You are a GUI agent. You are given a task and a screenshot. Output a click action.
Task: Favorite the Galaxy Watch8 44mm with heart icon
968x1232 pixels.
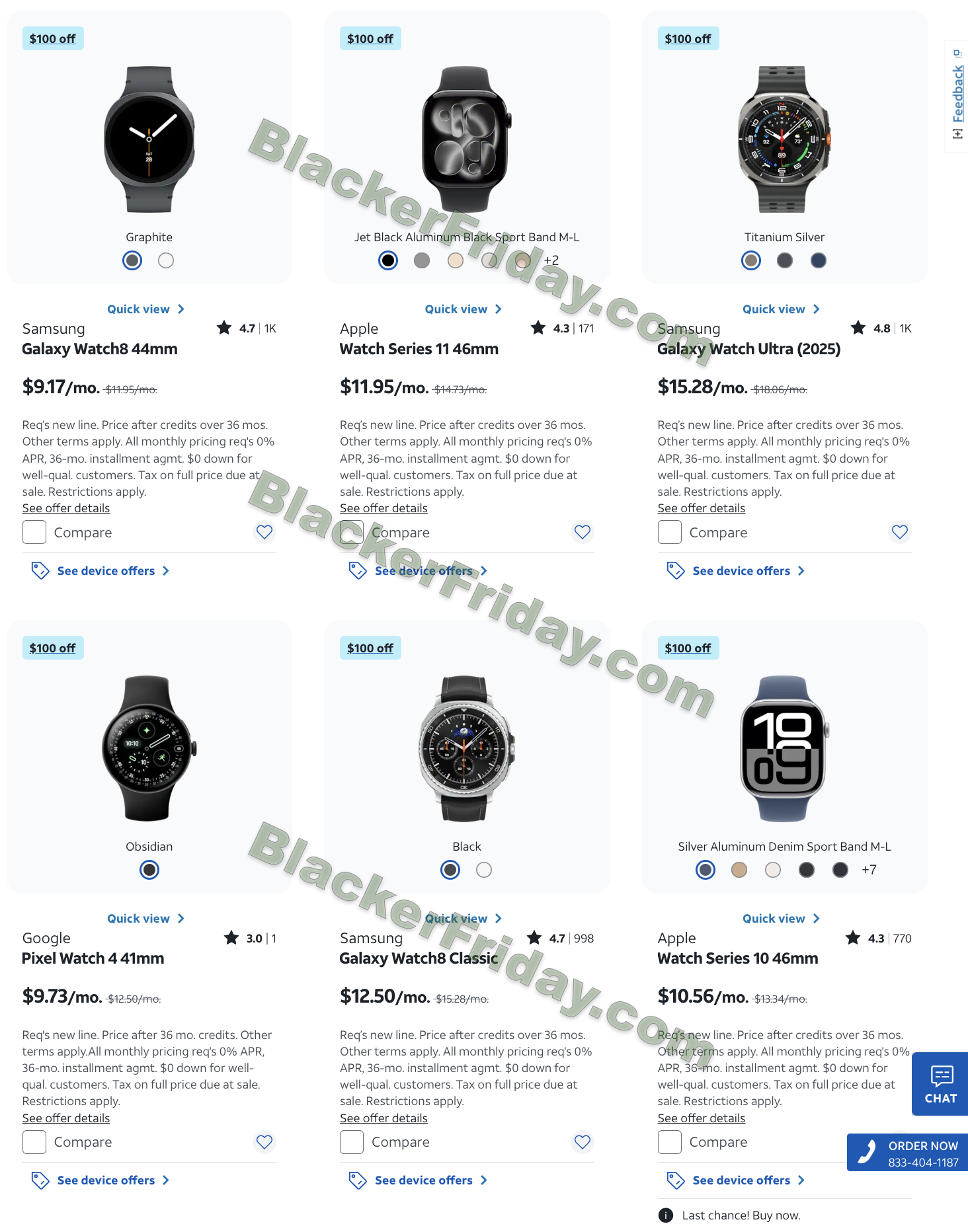264,532
